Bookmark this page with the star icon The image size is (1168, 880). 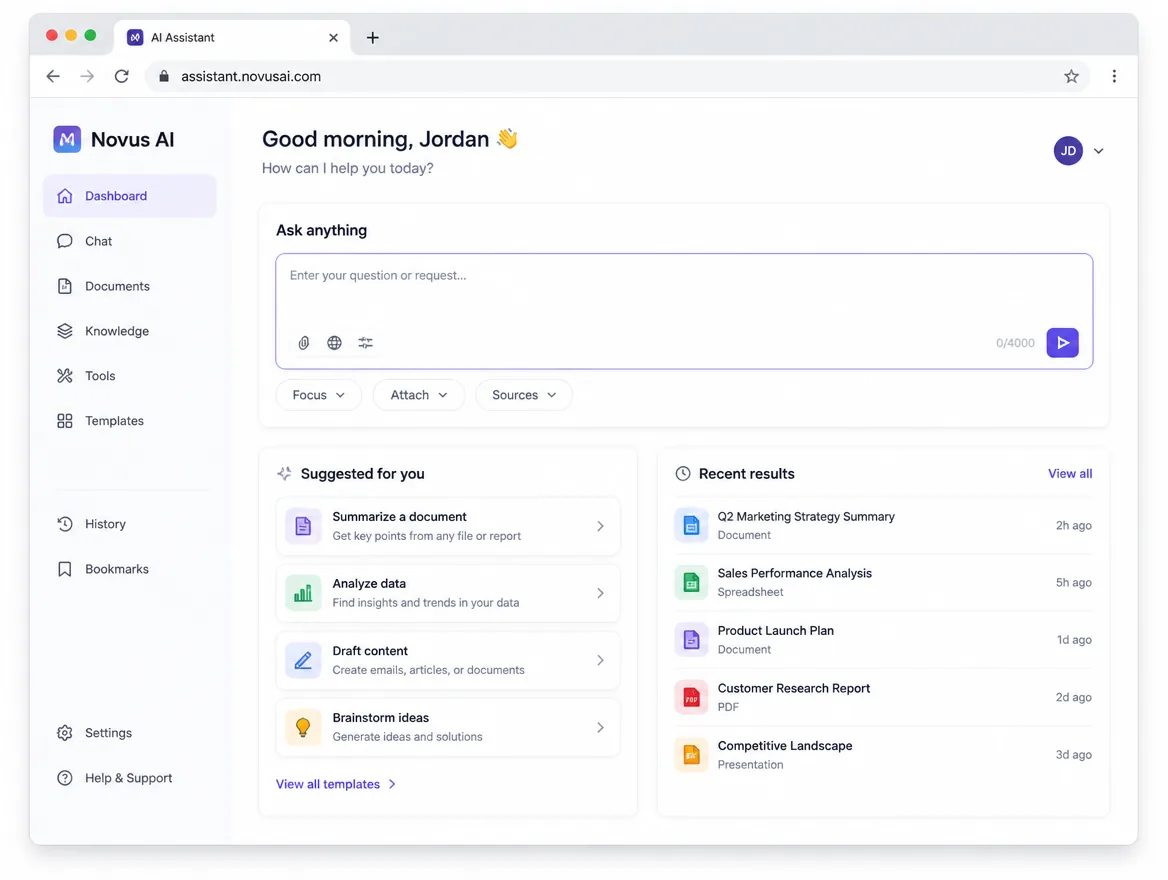pyautogui.click(x=1071, y=76)
